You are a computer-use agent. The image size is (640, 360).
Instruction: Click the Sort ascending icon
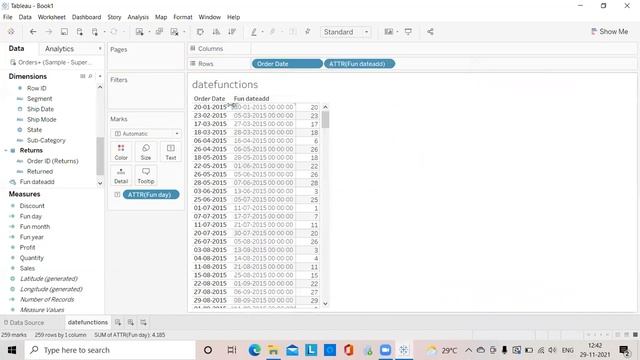point(216,32)
